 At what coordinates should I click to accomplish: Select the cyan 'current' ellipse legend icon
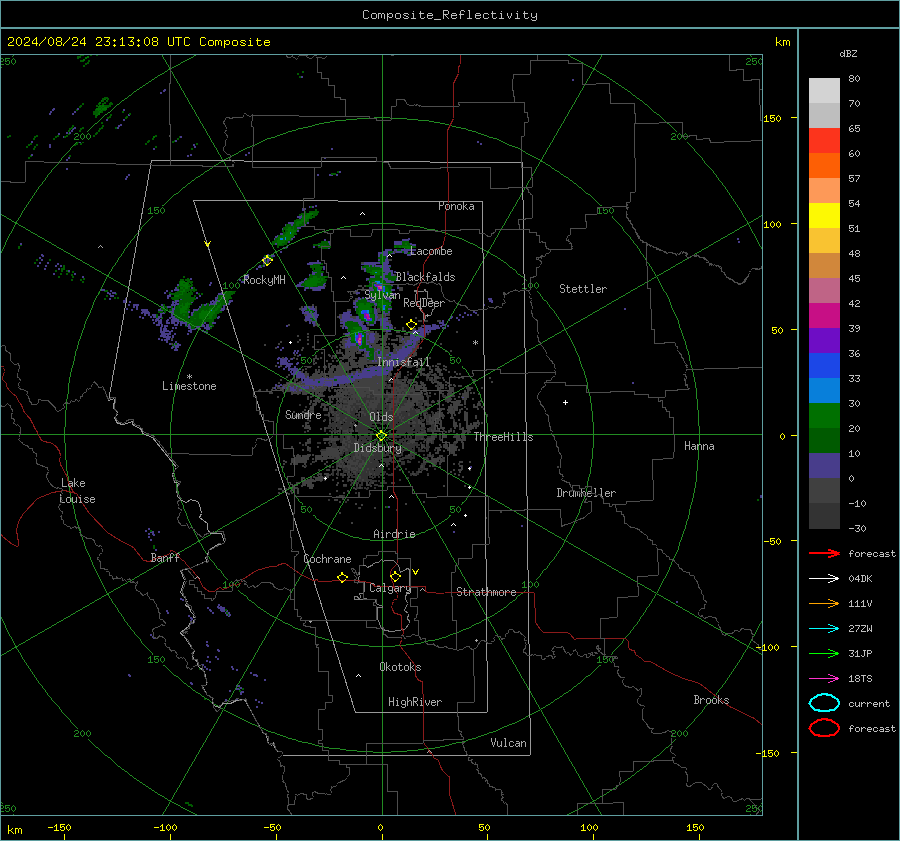coord(824,703)
